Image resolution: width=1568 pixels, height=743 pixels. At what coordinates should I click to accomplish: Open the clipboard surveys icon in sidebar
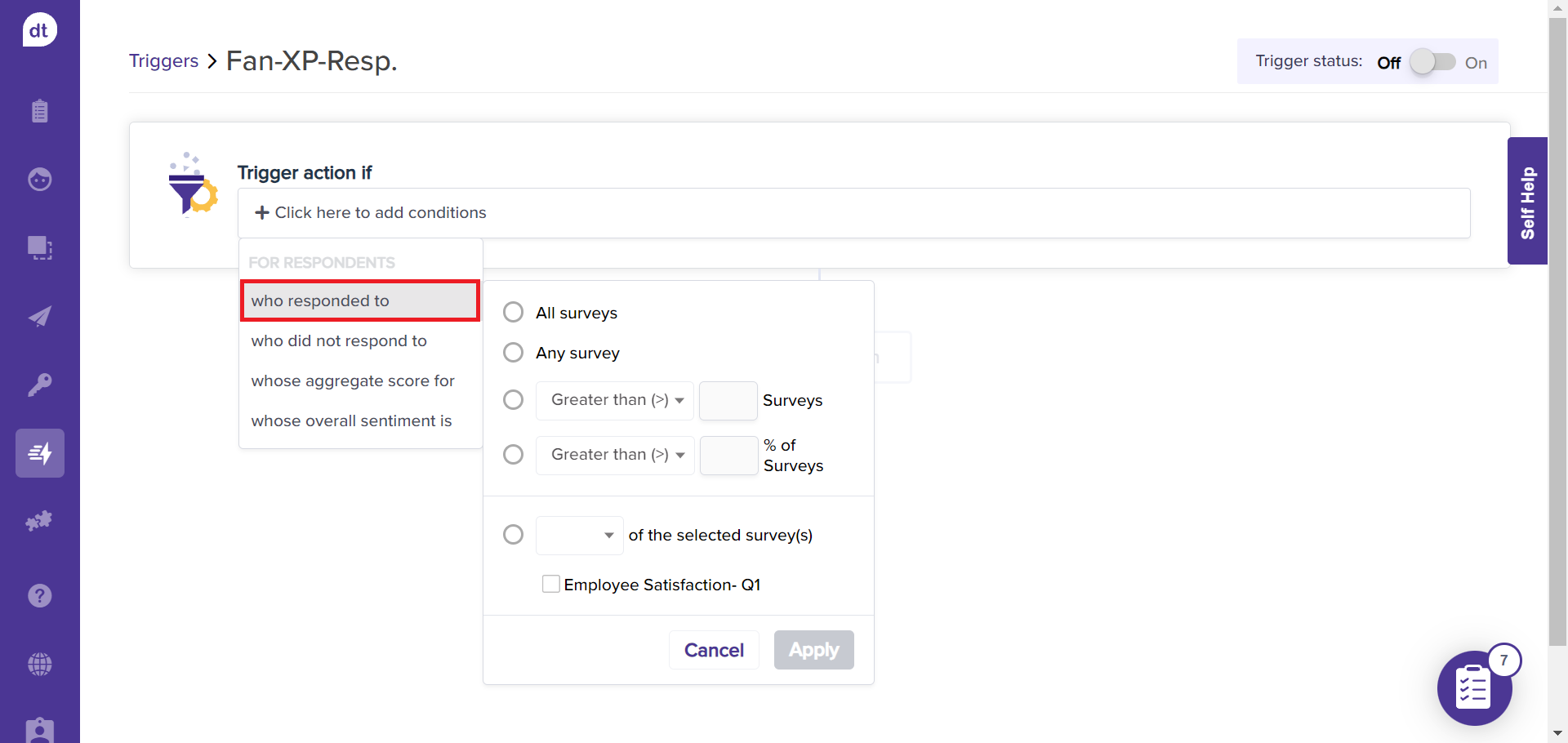coord(39,111)
